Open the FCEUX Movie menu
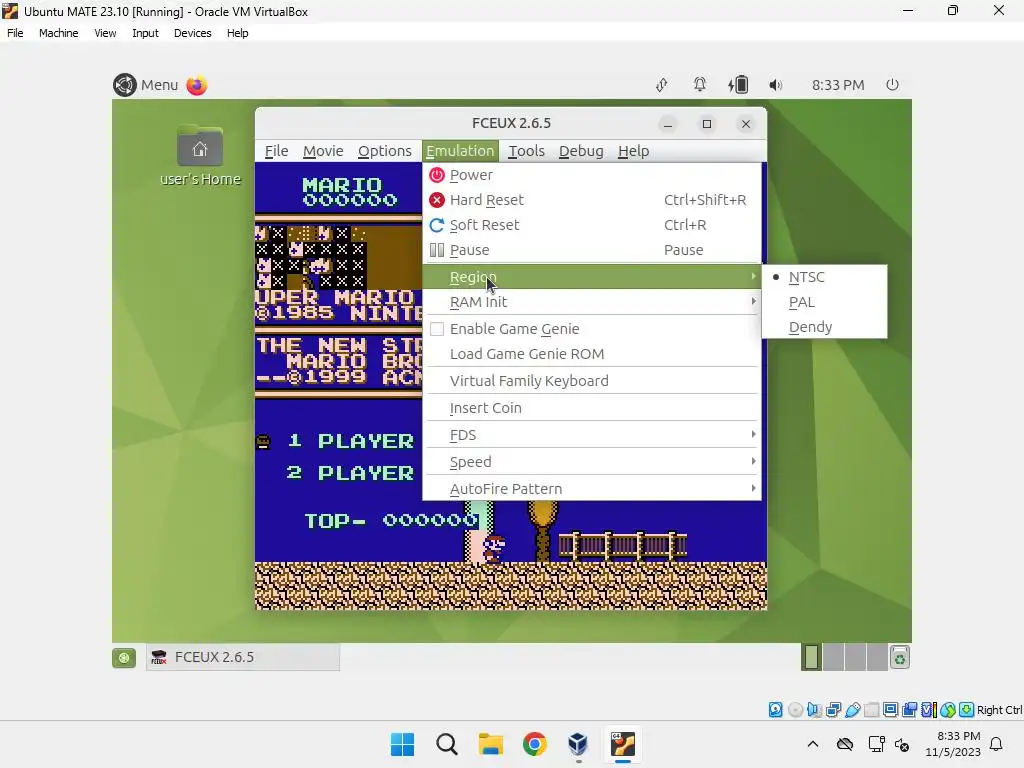Viewport: 1024px width, 768px height. (x=323, y=151)
